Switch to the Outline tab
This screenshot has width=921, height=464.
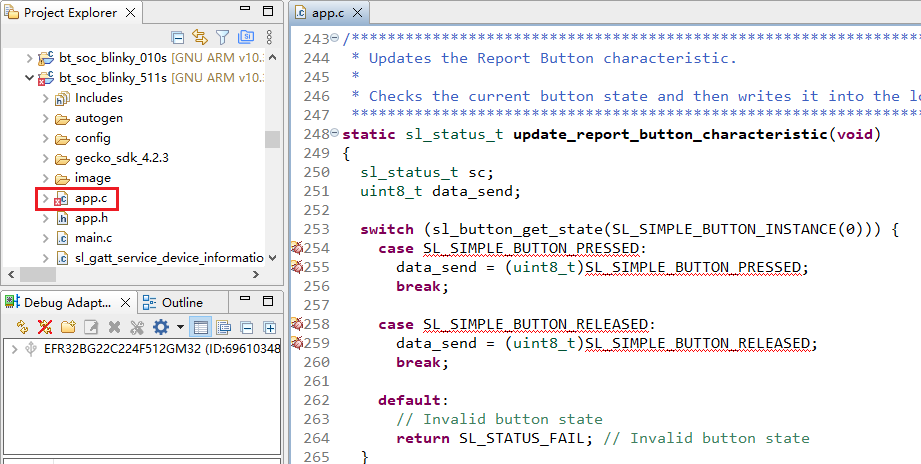coord(174,302)
